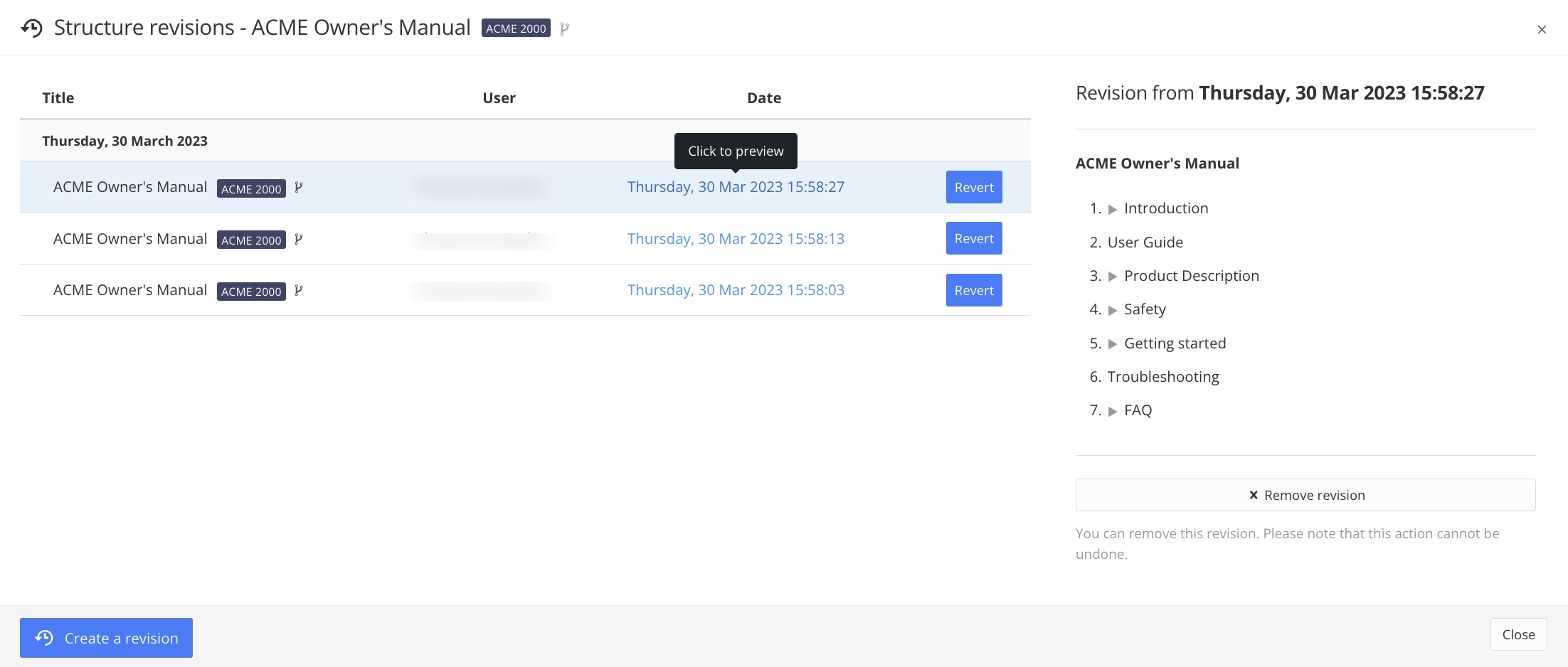
Task: Click the branch icon in the 15:58:03 revision row
Action: (299, 291)
